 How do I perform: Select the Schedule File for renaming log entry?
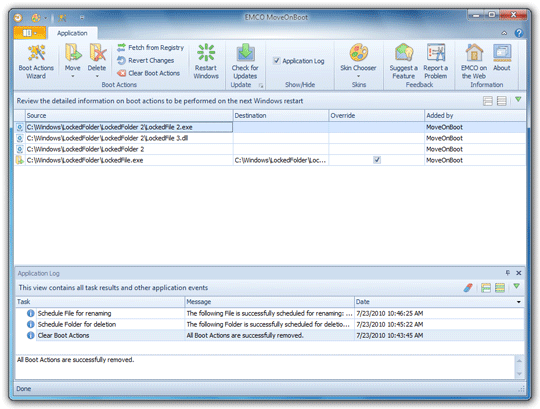(x=270, y=313)
